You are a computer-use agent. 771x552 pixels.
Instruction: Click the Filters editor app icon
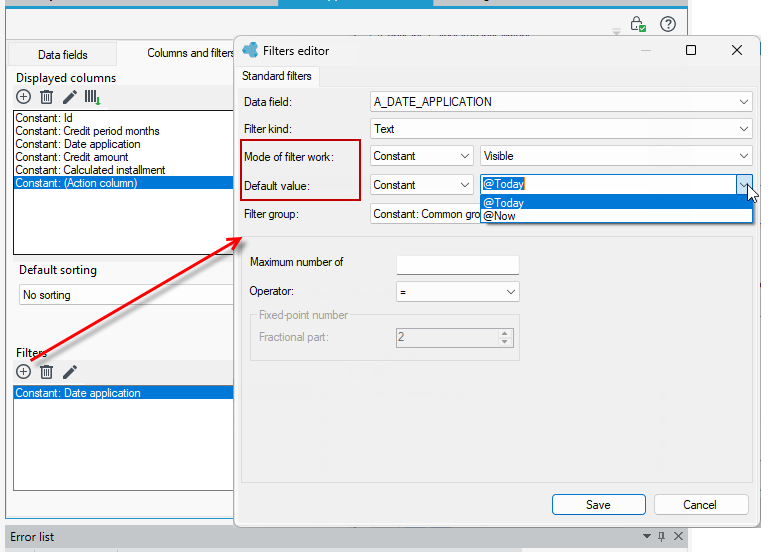[250, 50]
